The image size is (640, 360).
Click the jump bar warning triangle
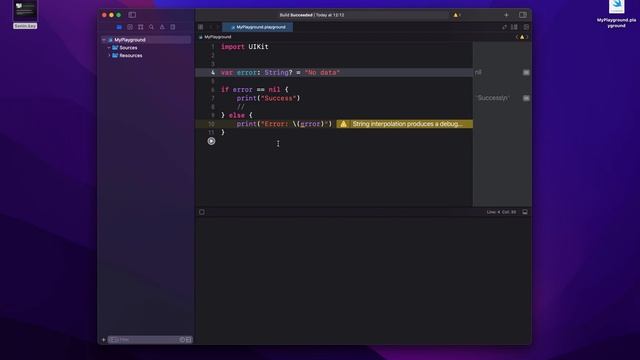522,37
